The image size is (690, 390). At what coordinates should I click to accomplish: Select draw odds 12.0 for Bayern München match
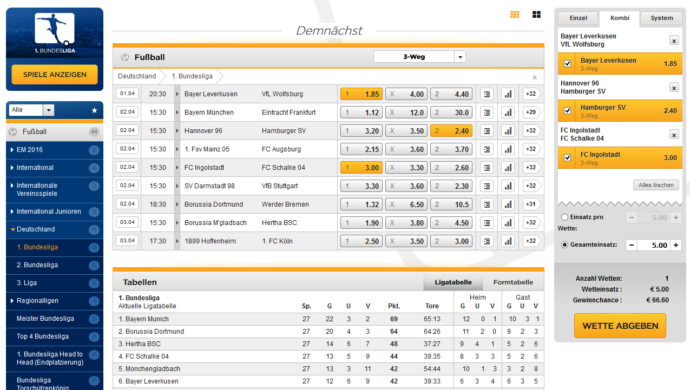(x=406, y=112)
